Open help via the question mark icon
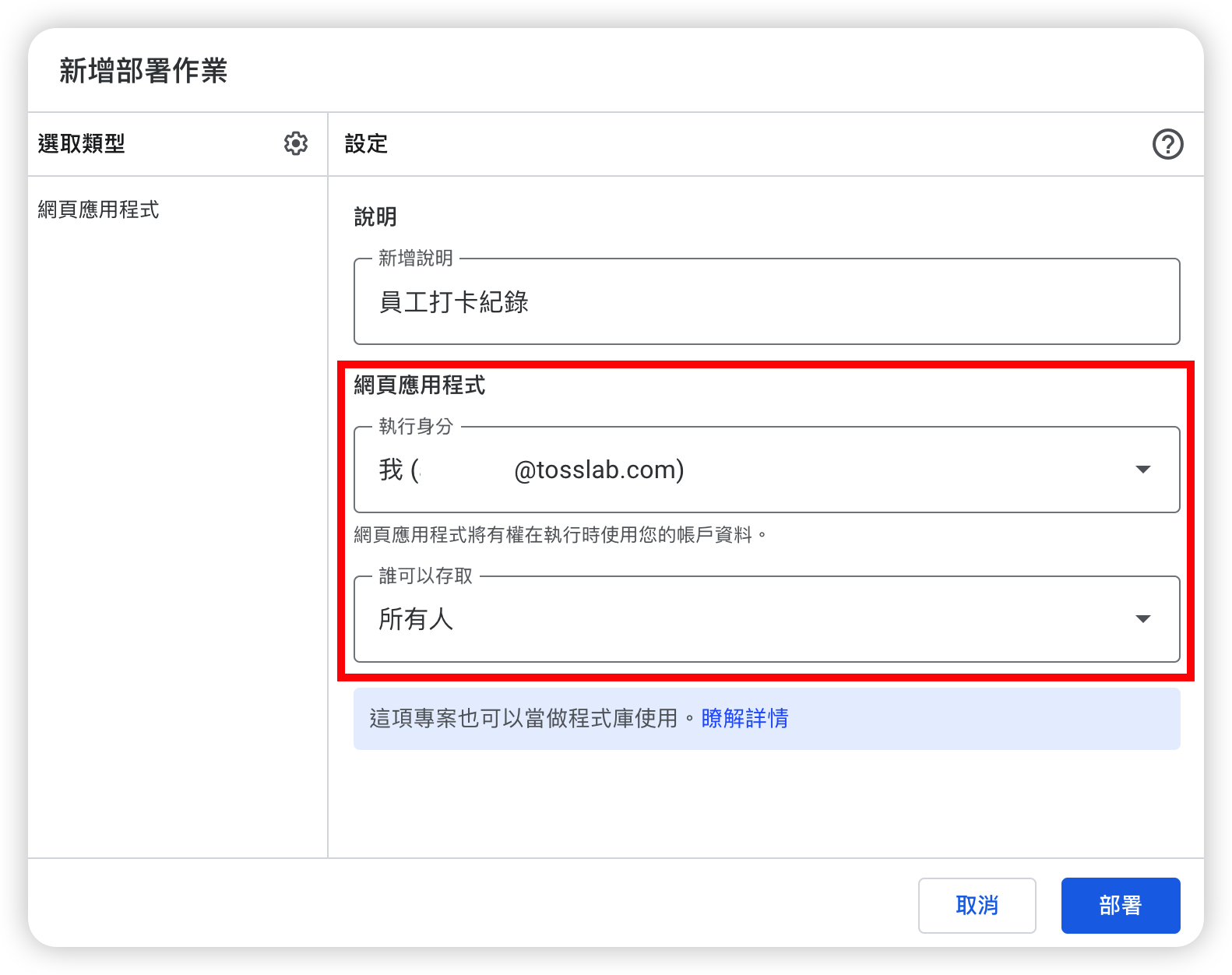The width and height of the screenshot is (1232, 975). click(x=1167, y=144)
